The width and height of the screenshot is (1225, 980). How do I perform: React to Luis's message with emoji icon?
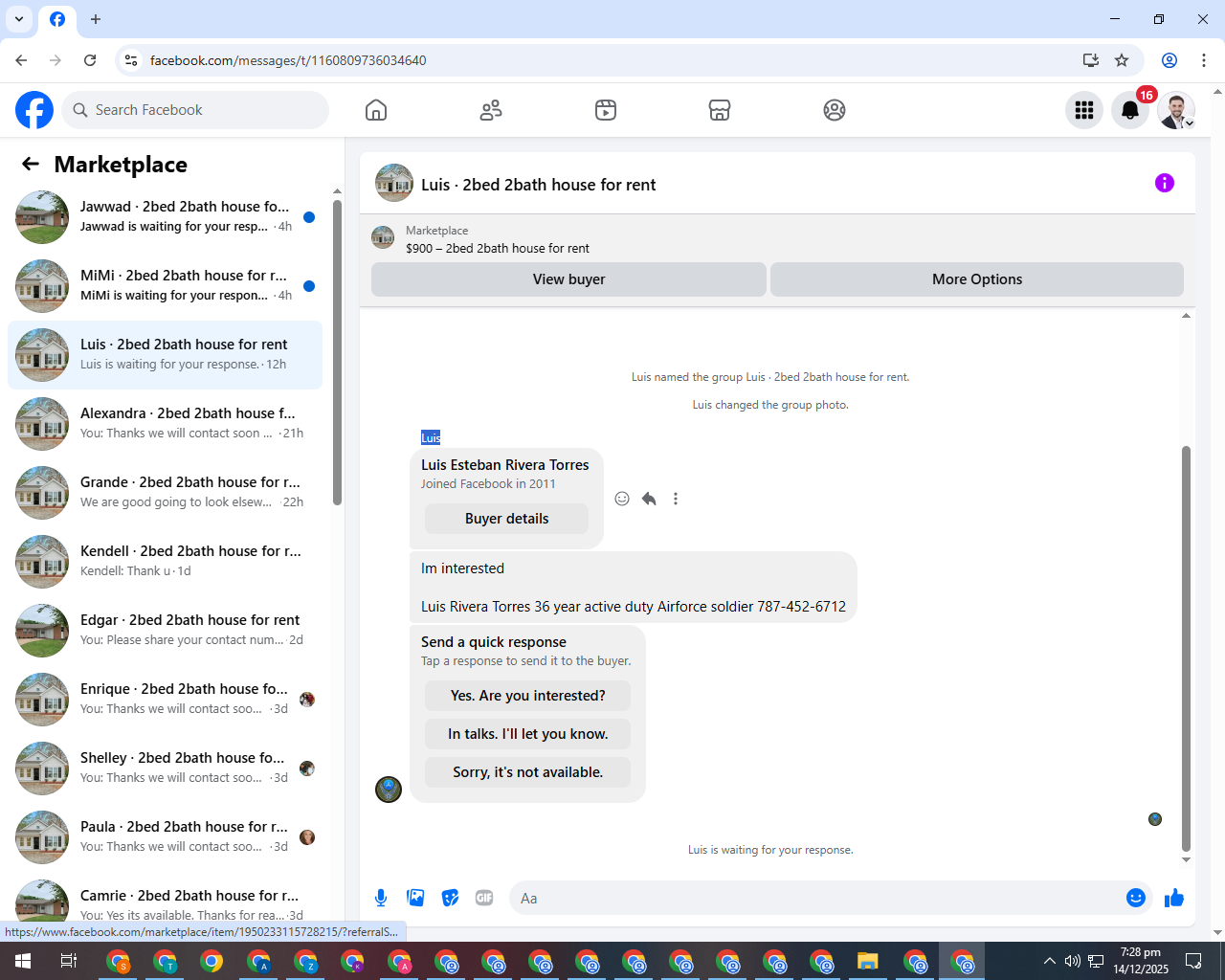click(x=622, y=499)
